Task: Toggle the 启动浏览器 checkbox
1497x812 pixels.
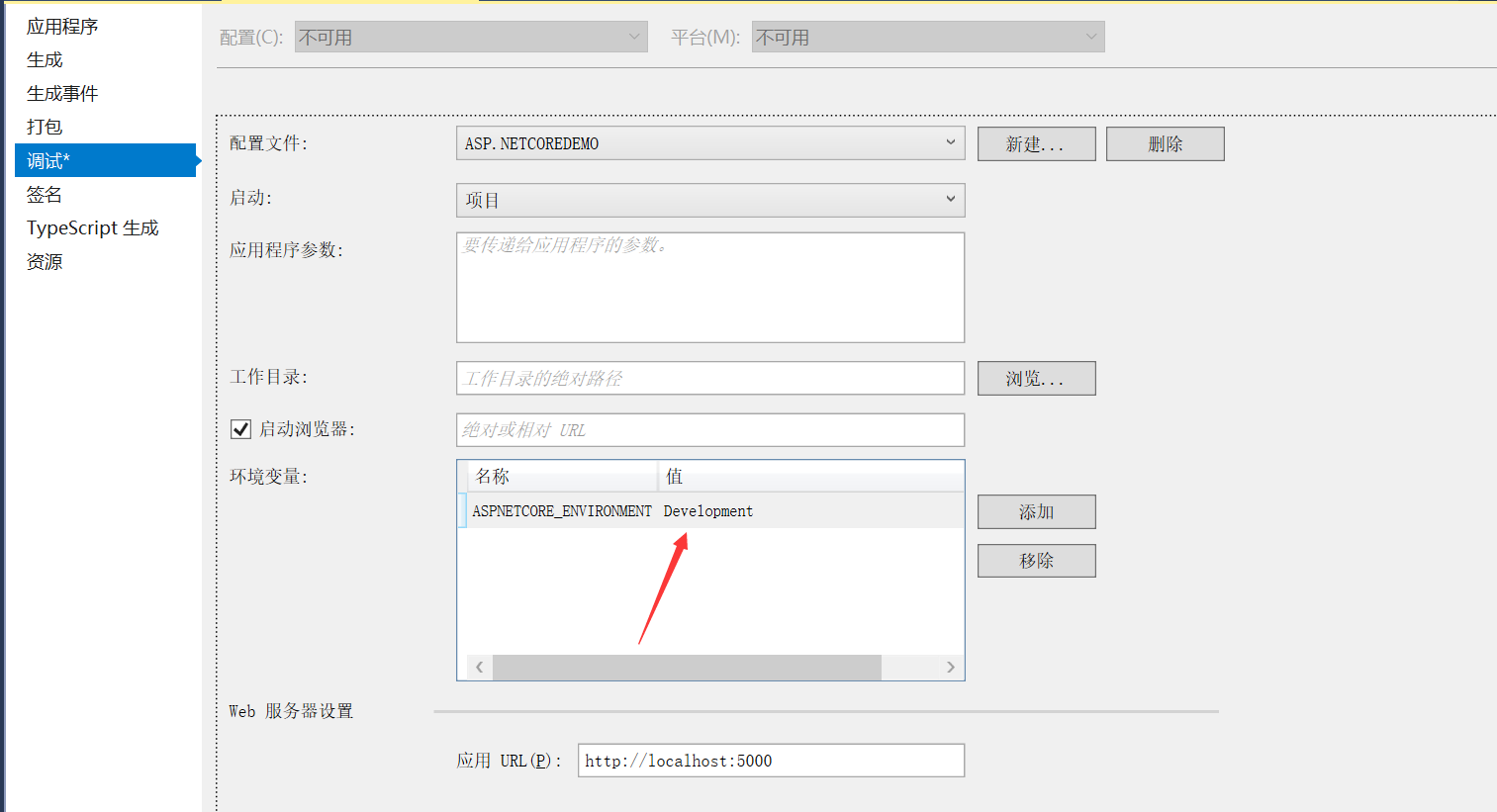Action: tap(240, 429)
